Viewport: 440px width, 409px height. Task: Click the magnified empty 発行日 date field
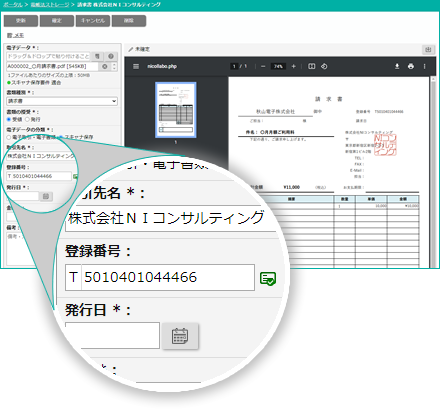[112, 335]
